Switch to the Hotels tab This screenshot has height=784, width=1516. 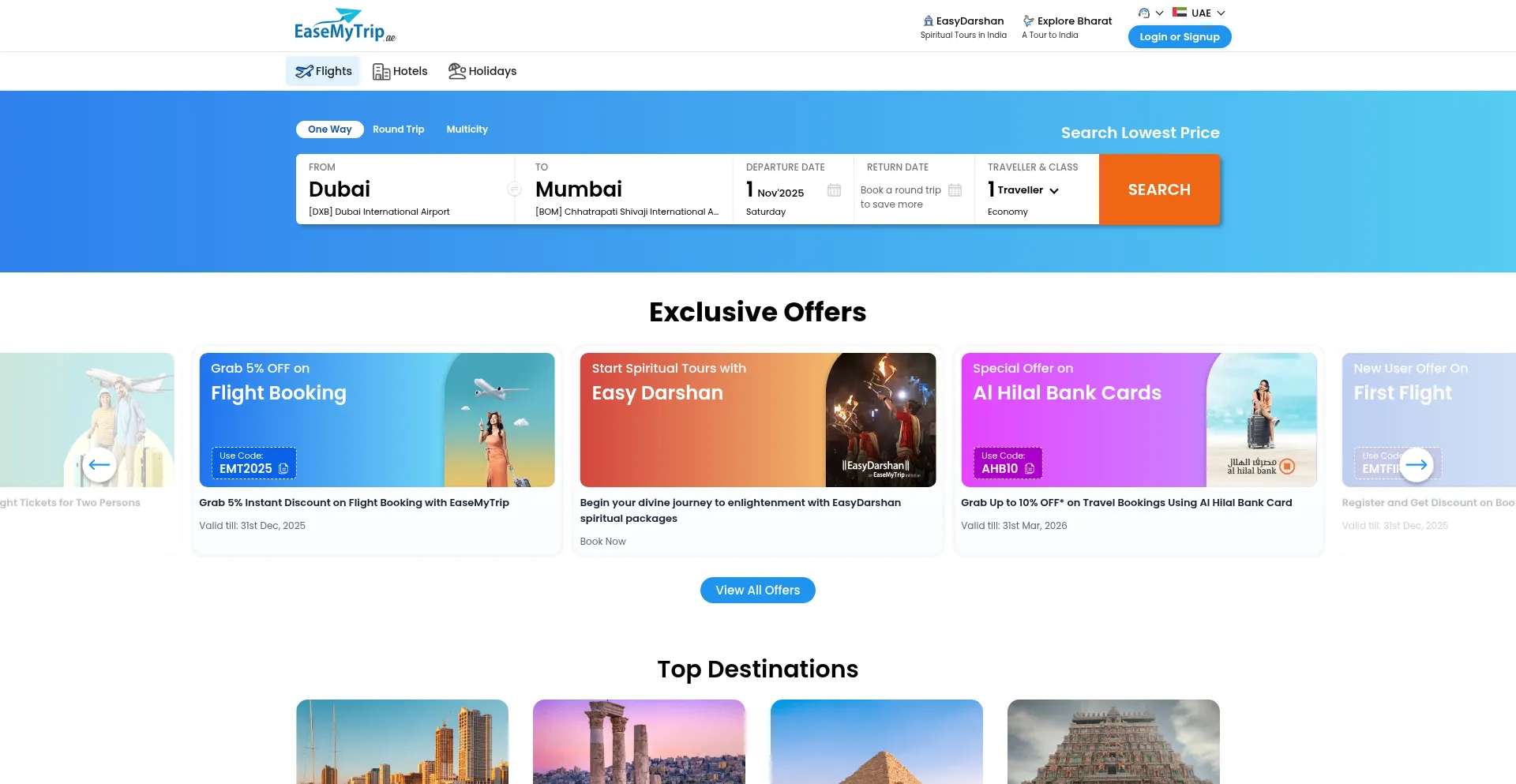[400, 71]
